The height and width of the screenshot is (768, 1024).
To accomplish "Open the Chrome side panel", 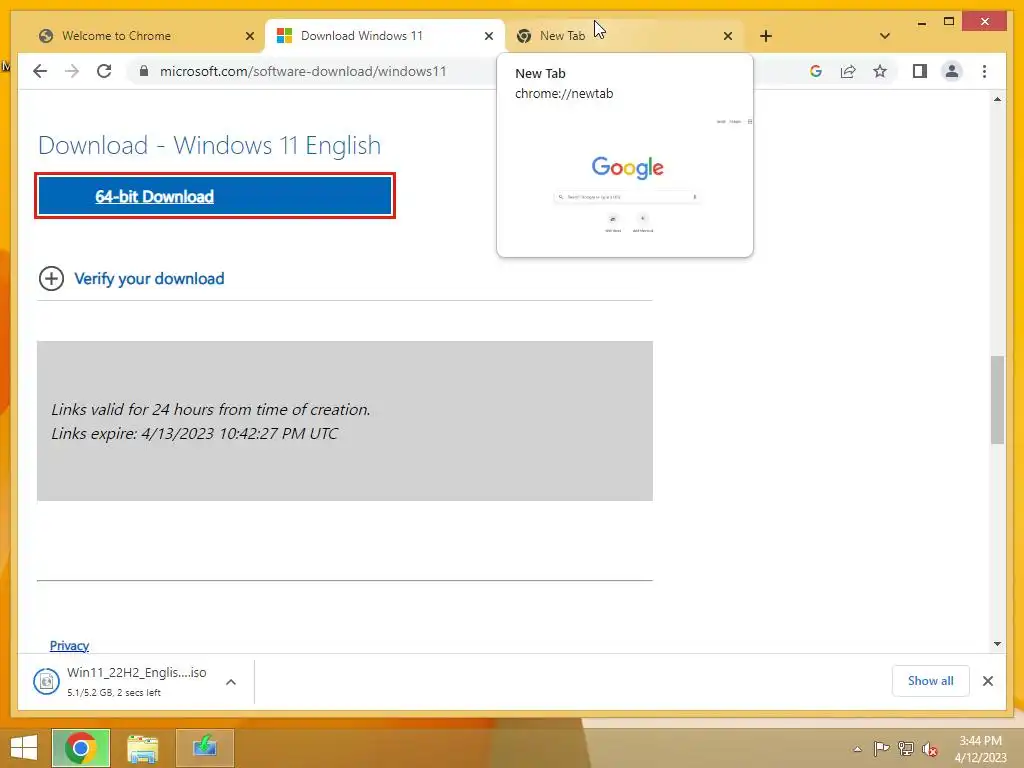I will (x=920, y=71).
